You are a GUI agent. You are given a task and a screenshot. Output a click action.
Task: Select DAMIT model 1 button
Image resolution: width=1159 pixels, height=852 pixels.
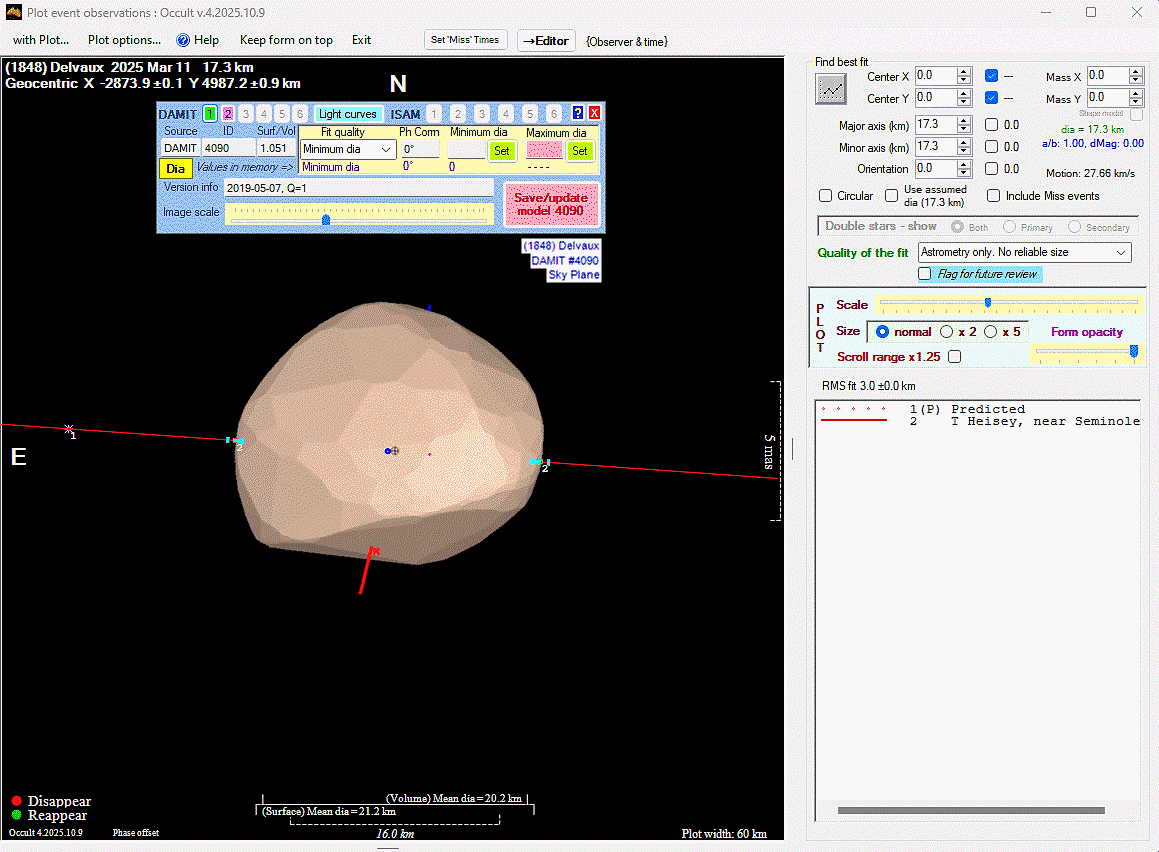(x=210, y=114)
